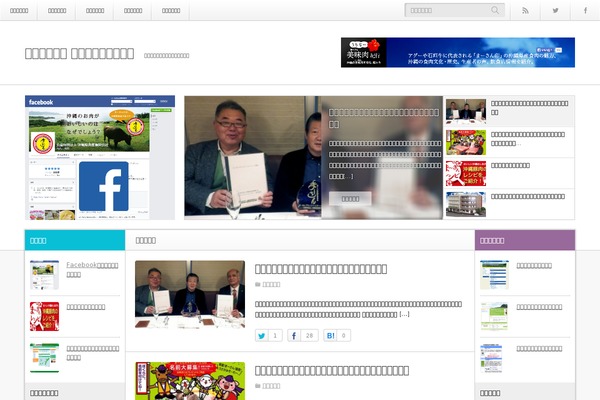Image resolution: width=600 pixels, height=400 pixels.
Task: Select slider thumbnail with colorful mascot characters
Action: click(x=466, y=142)
